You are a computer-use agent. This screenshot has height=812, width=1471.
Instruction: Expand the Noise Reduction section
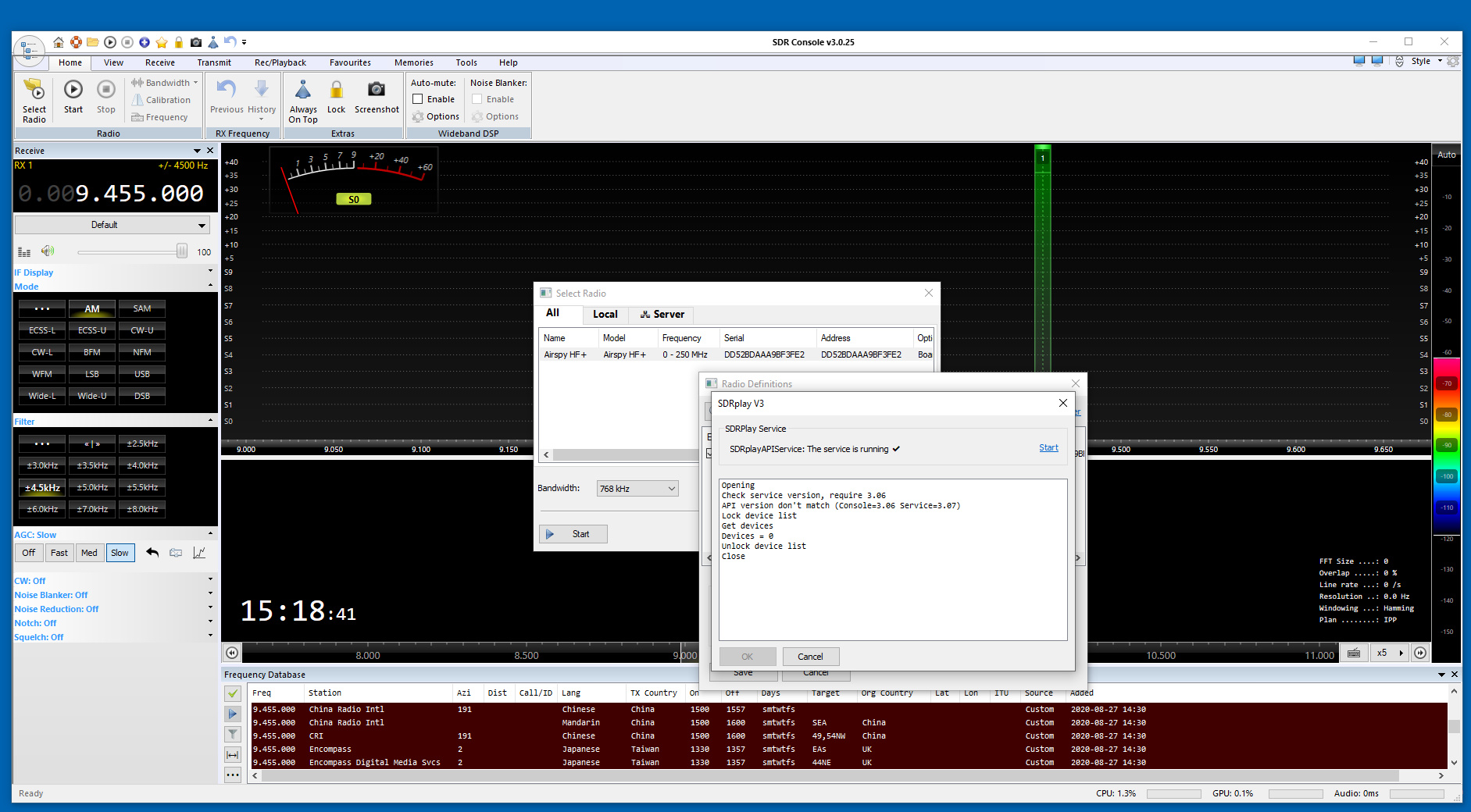[x=210, y=608]
